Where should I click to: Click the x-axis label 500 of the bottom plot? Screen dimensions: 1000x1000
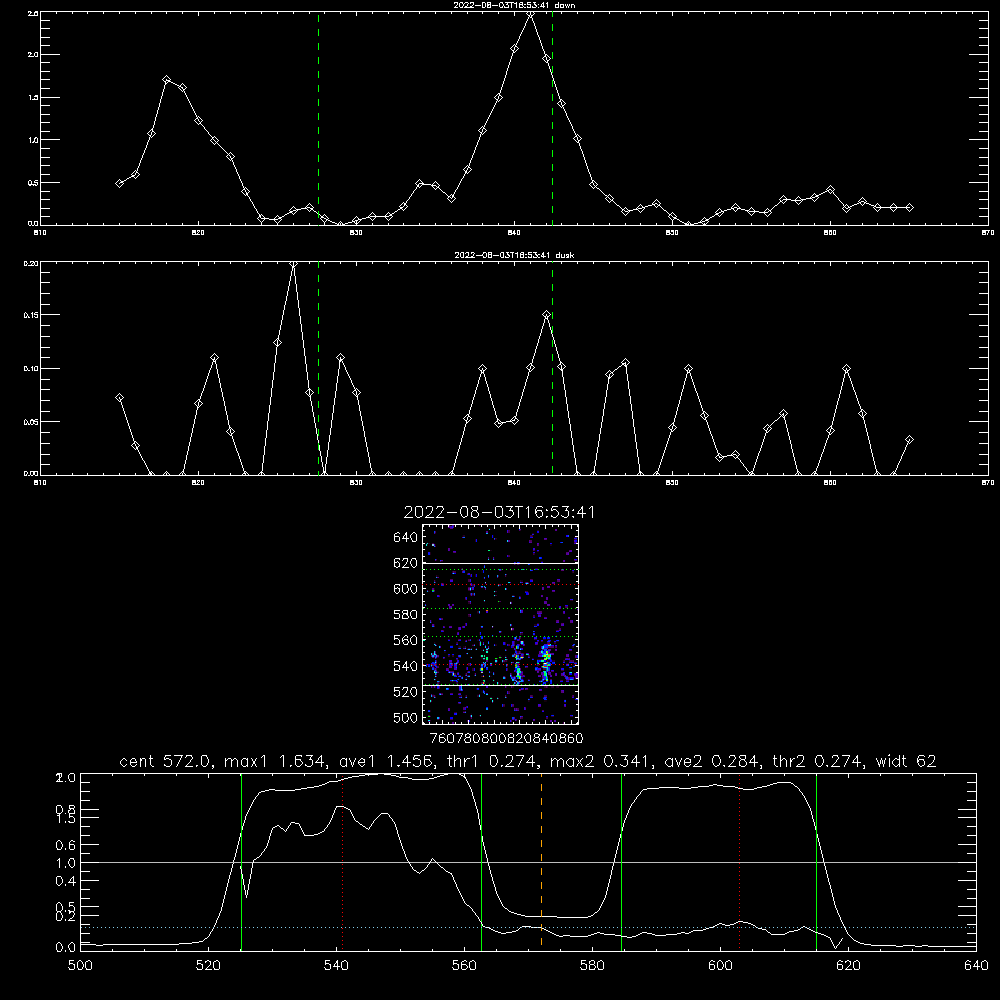tap(80, 966)
